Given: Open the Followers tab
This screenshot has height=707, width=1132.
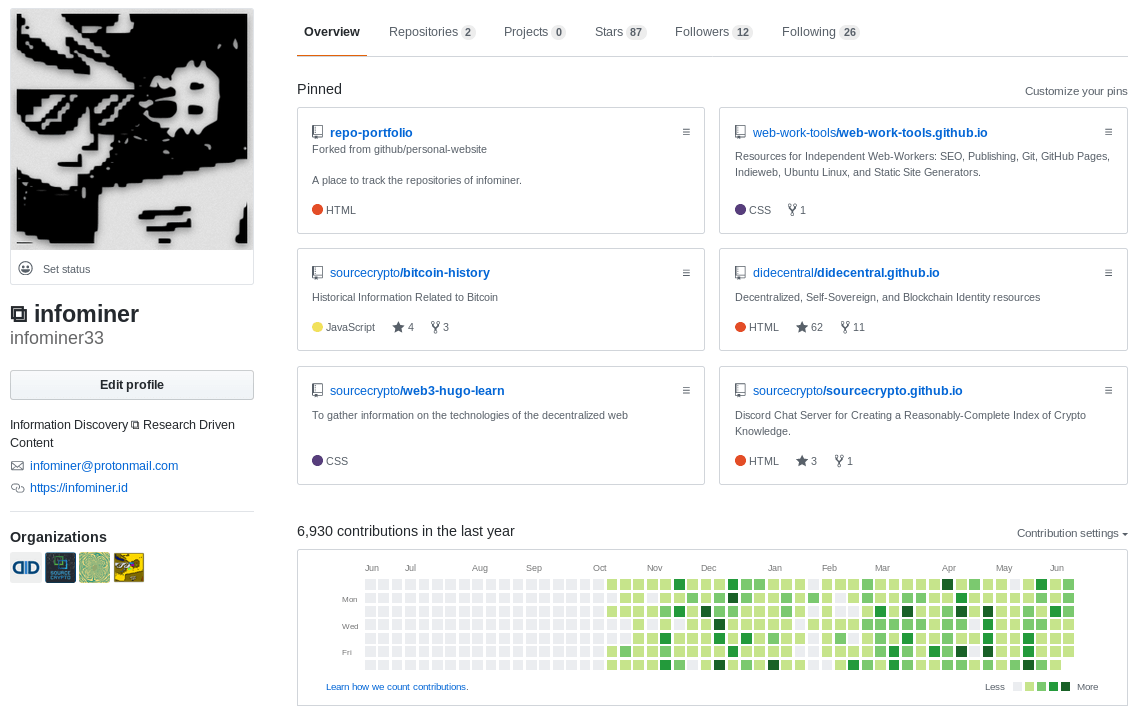Looking at the screenshot, I should tap(713, 32).
